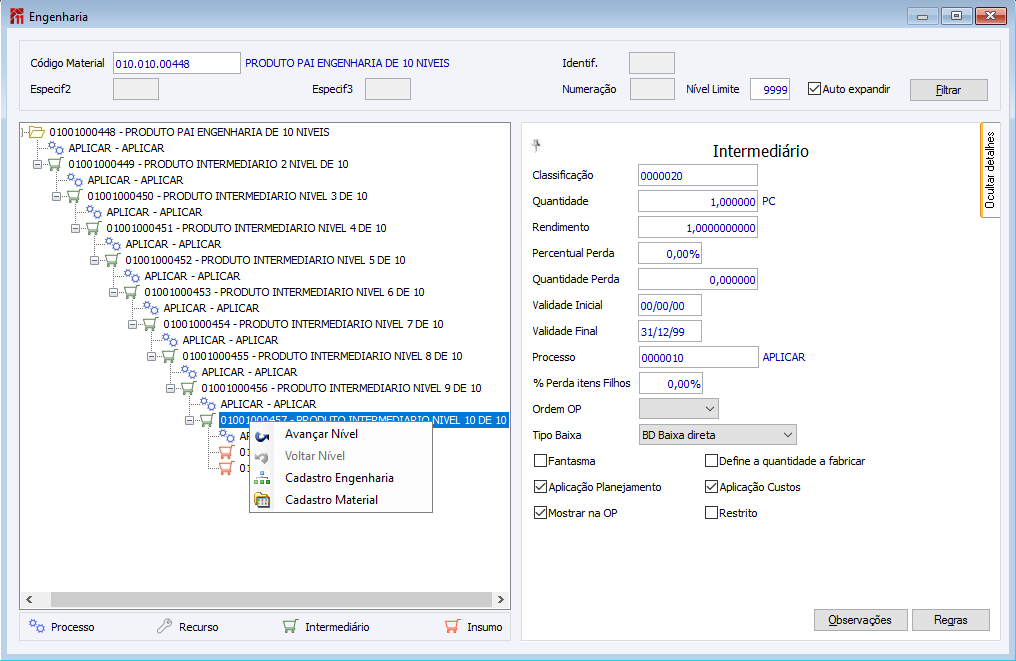Click Cadastro Material icon in context menu
This screenshot has width=1016, height=661.
pyautogui.click(x=262, y=500)
